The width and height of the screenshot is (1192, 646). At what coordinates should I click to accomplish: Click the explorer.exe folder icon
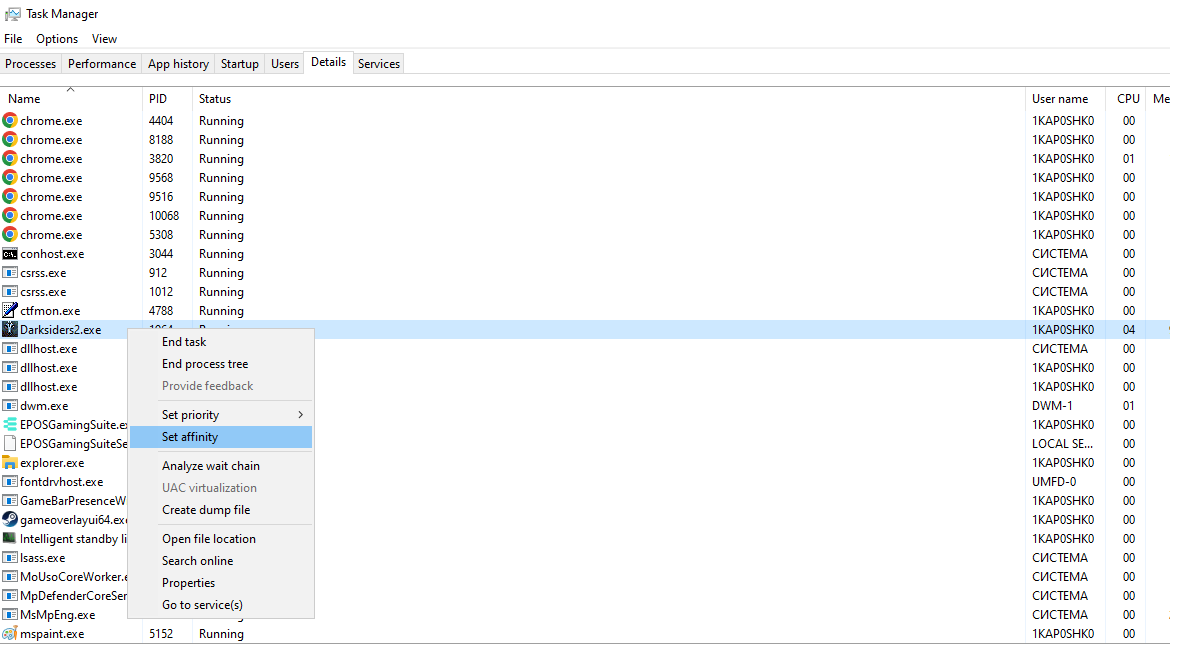10,462
